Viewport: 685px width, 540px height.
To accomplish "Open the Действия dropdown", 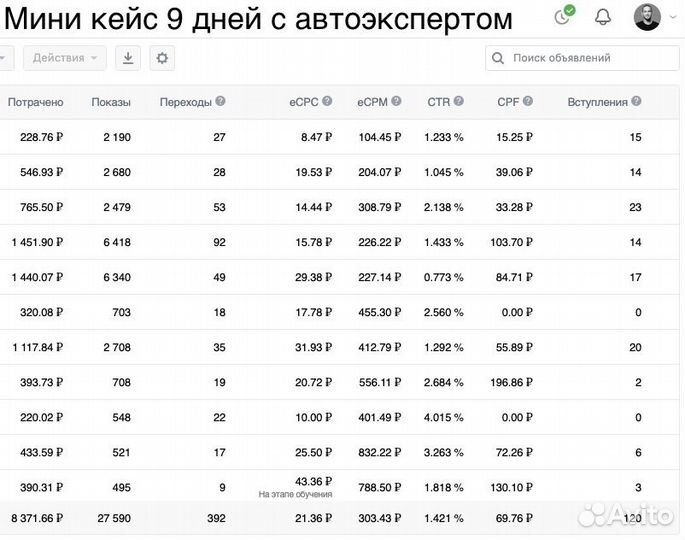I will tap(65, 58).
